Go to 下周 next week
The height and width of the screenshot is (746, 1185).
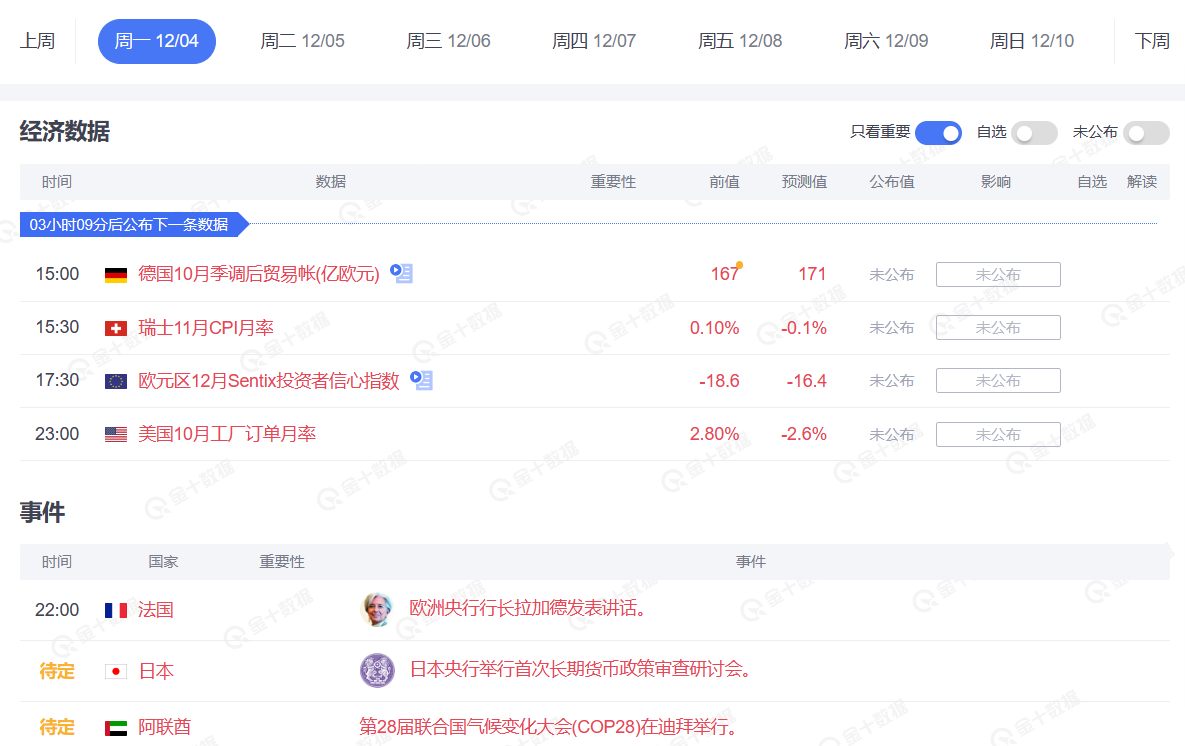1155,41
